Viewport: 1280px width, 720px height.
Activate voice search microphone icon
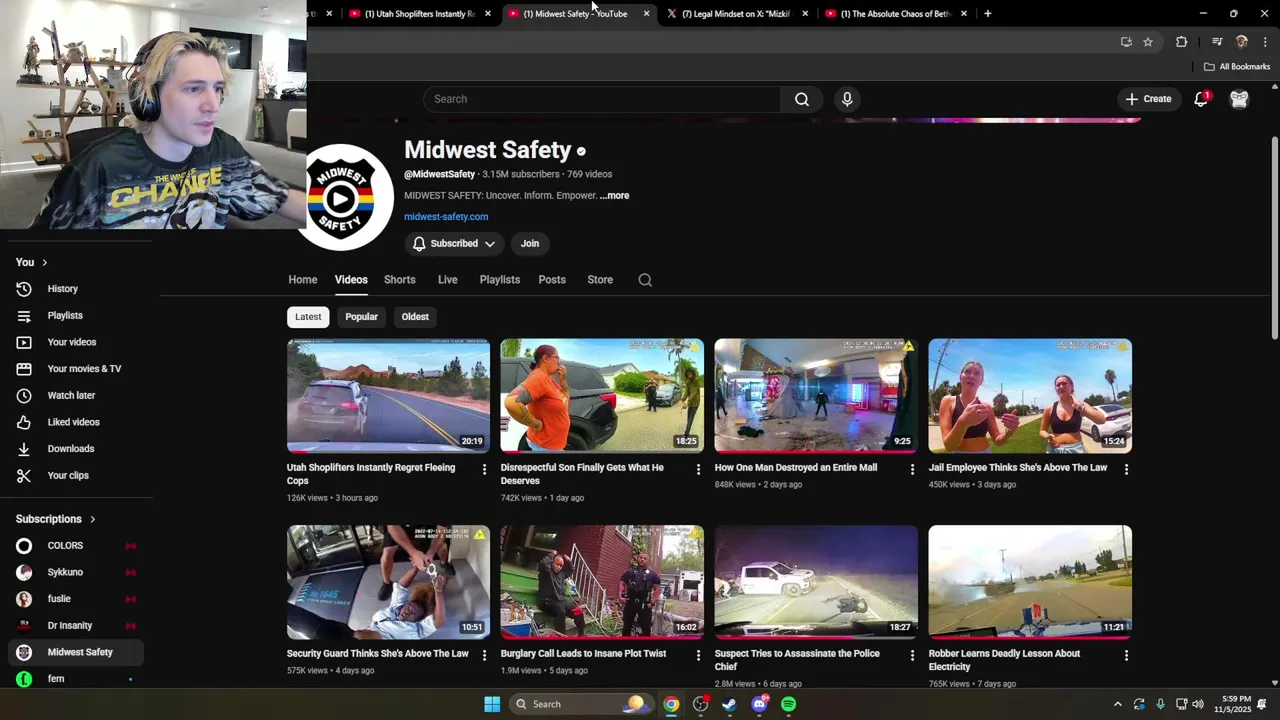[847, 99]
